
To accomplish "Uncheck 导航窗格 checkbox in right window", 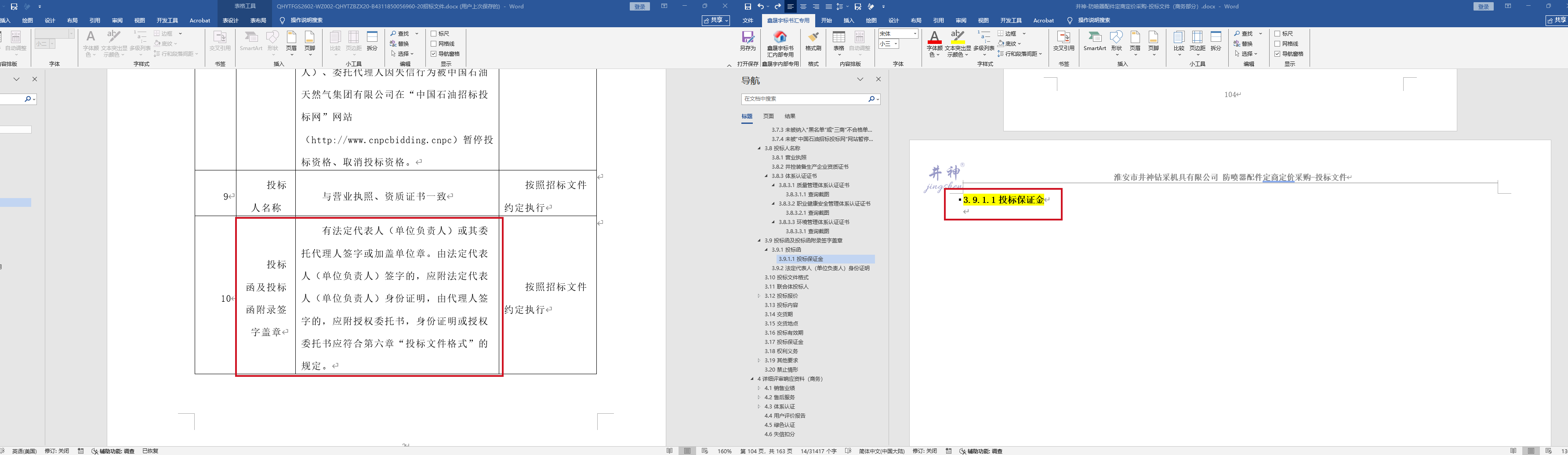I will (1277, 54).
